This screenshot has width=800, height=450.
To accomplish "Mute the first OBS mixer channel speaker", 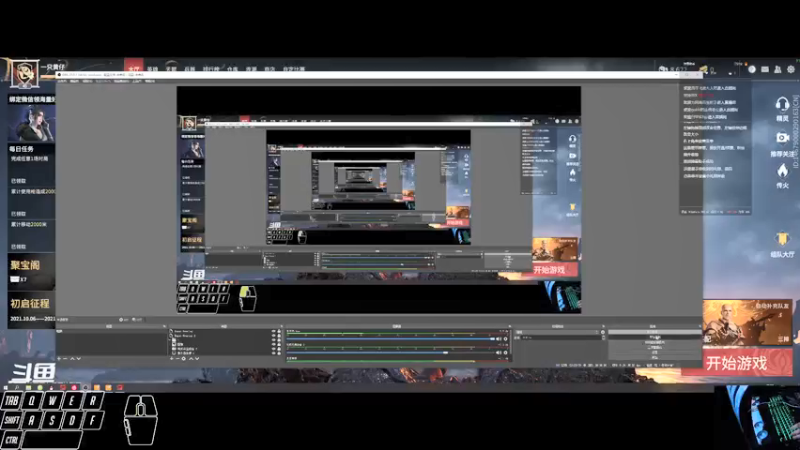I will pos(499,339).
